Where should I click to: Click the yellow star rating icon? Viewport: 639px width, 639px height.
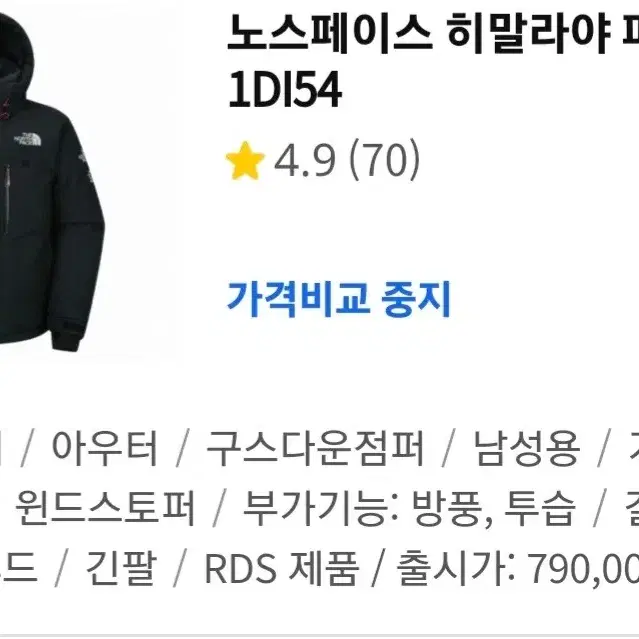245,161
